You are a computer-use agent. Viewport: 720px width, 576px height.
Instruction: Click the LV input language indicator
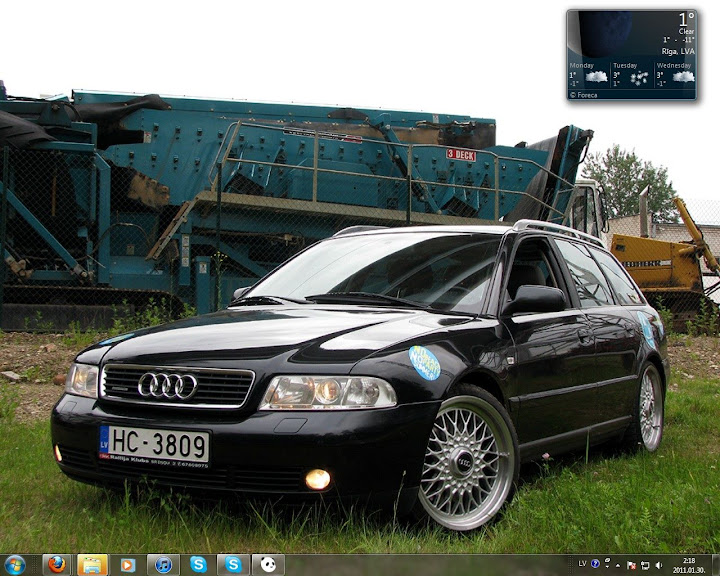[x=582, y=564]
